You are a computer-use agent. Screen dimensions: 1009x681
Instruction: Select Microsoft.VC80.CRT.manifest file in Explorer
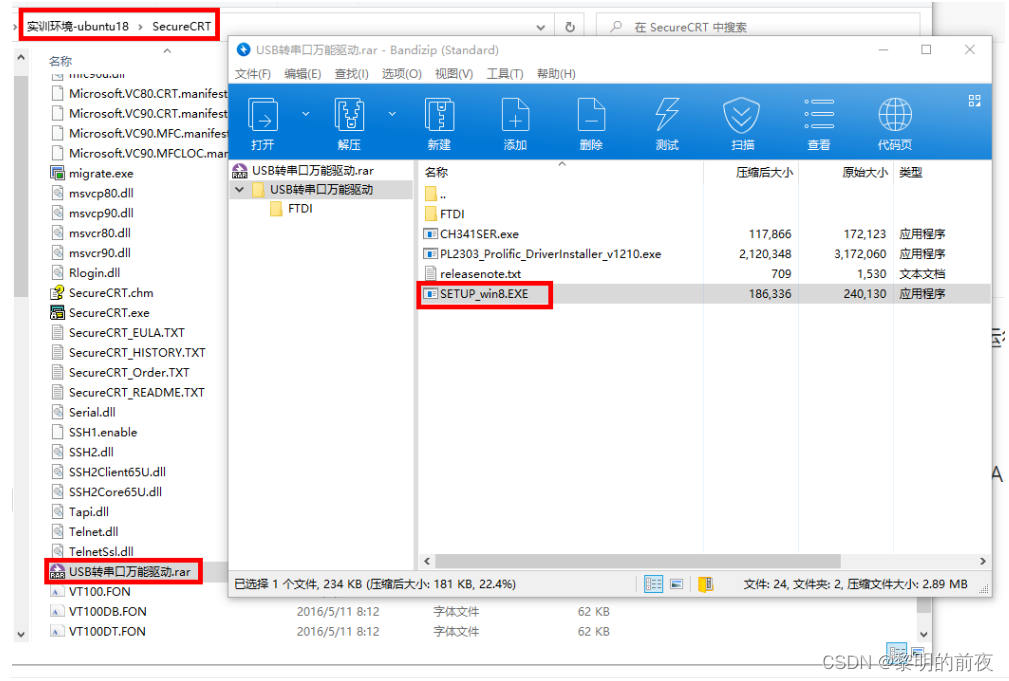point(140,93)
